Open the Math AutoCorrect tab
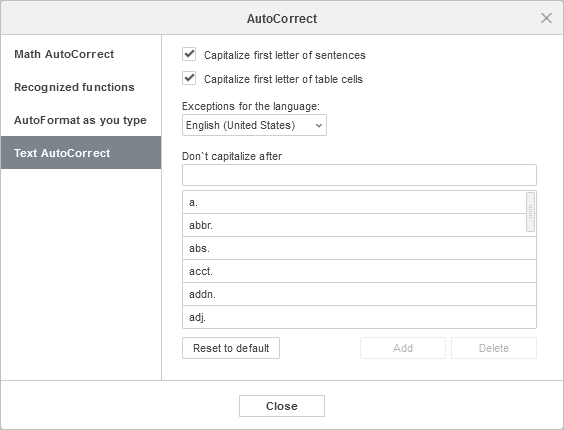Viewport: 564px width, 430px height. coord(81,54)
